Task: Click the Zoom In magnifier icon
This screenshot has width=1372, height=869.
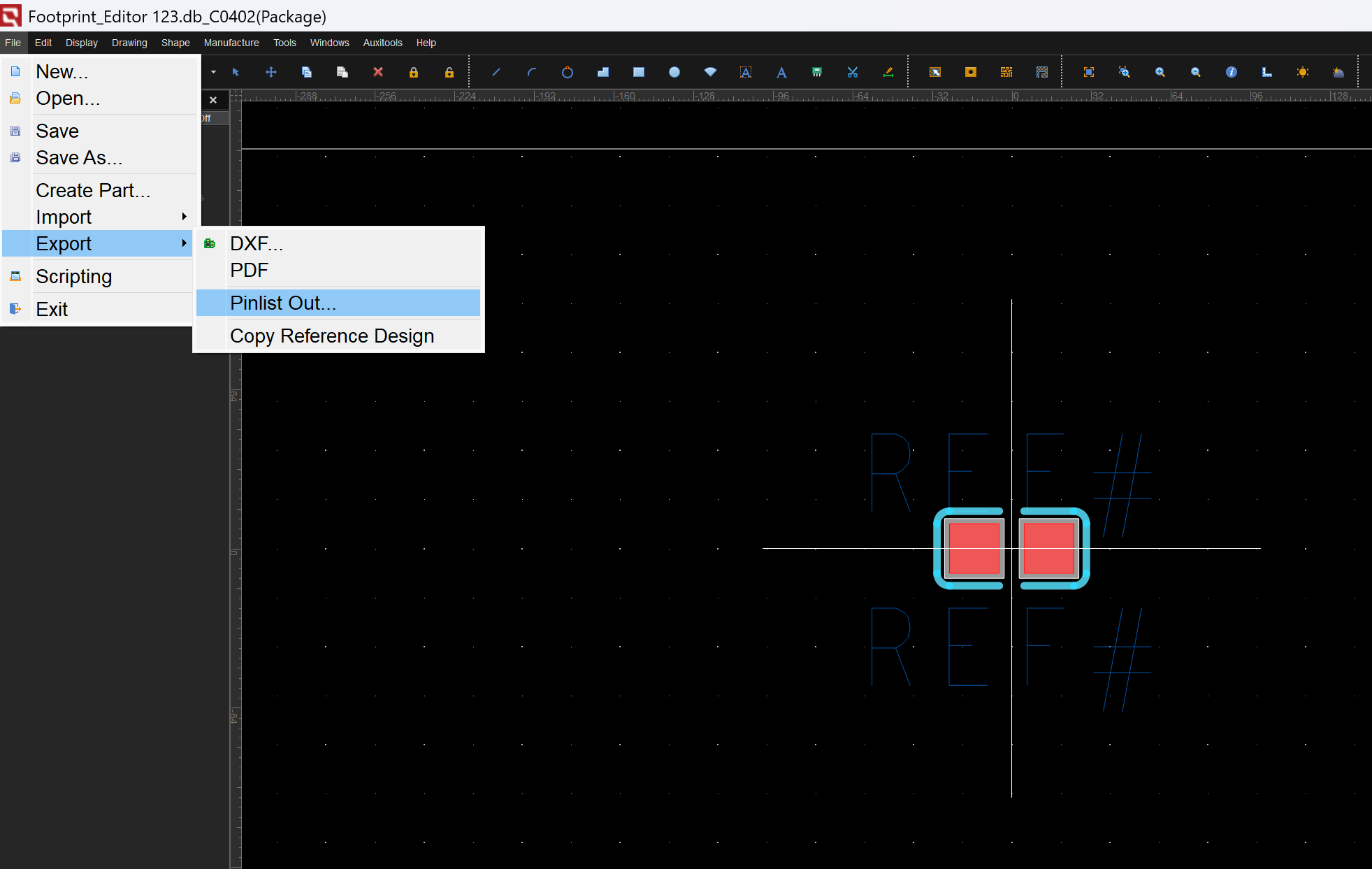Action: click(1160, 72)
